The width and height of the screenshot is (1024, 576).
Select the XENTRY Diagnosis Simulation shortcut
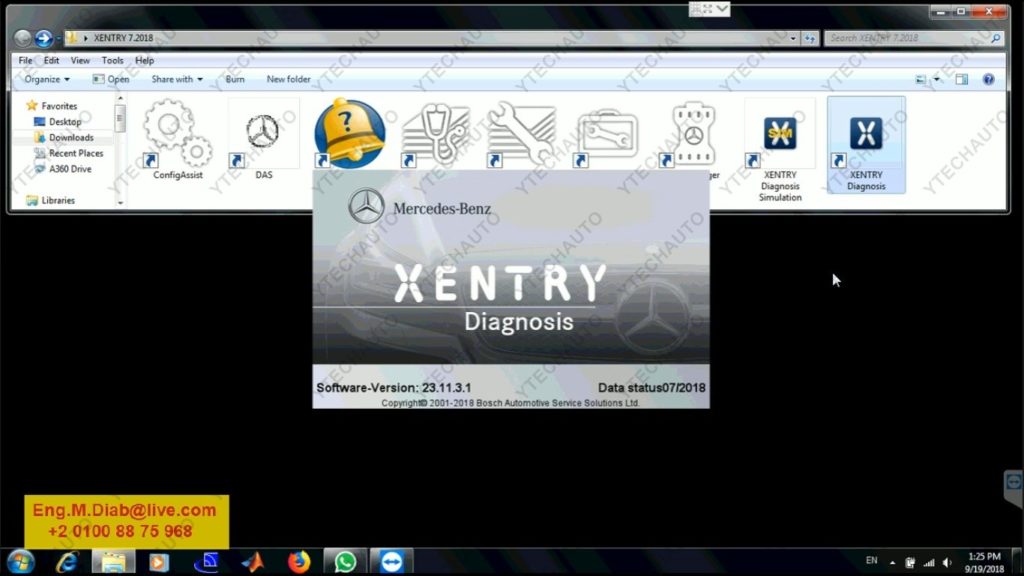779,140
